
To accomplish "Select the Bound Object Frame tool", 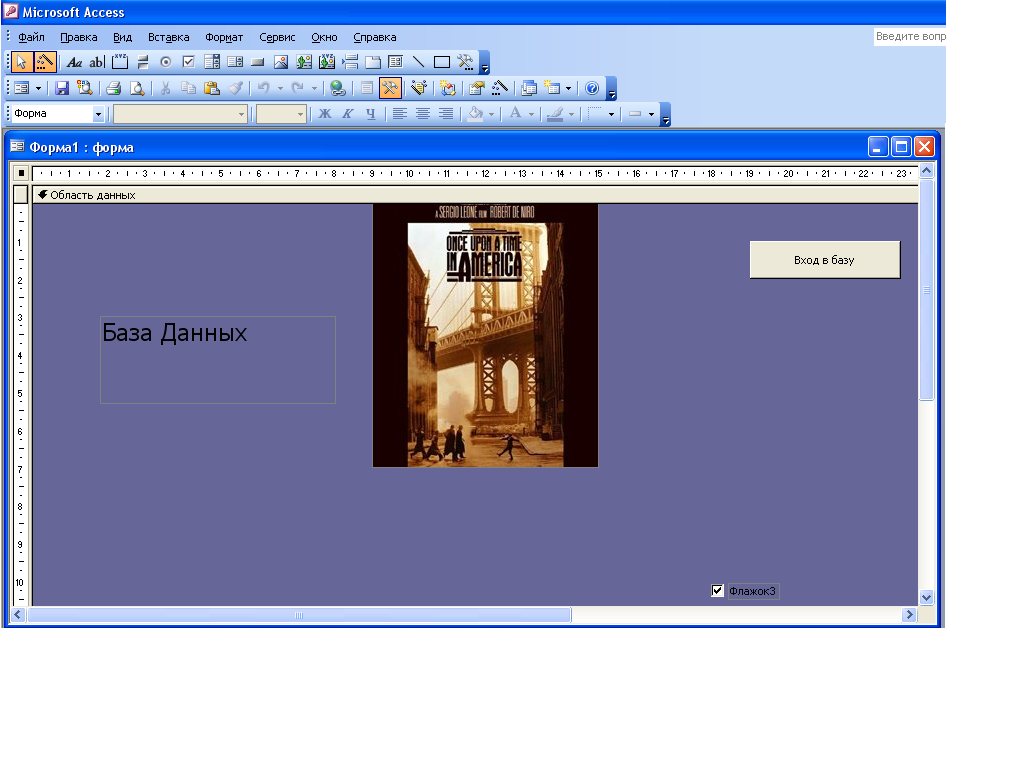I will [x=327, y=62].
